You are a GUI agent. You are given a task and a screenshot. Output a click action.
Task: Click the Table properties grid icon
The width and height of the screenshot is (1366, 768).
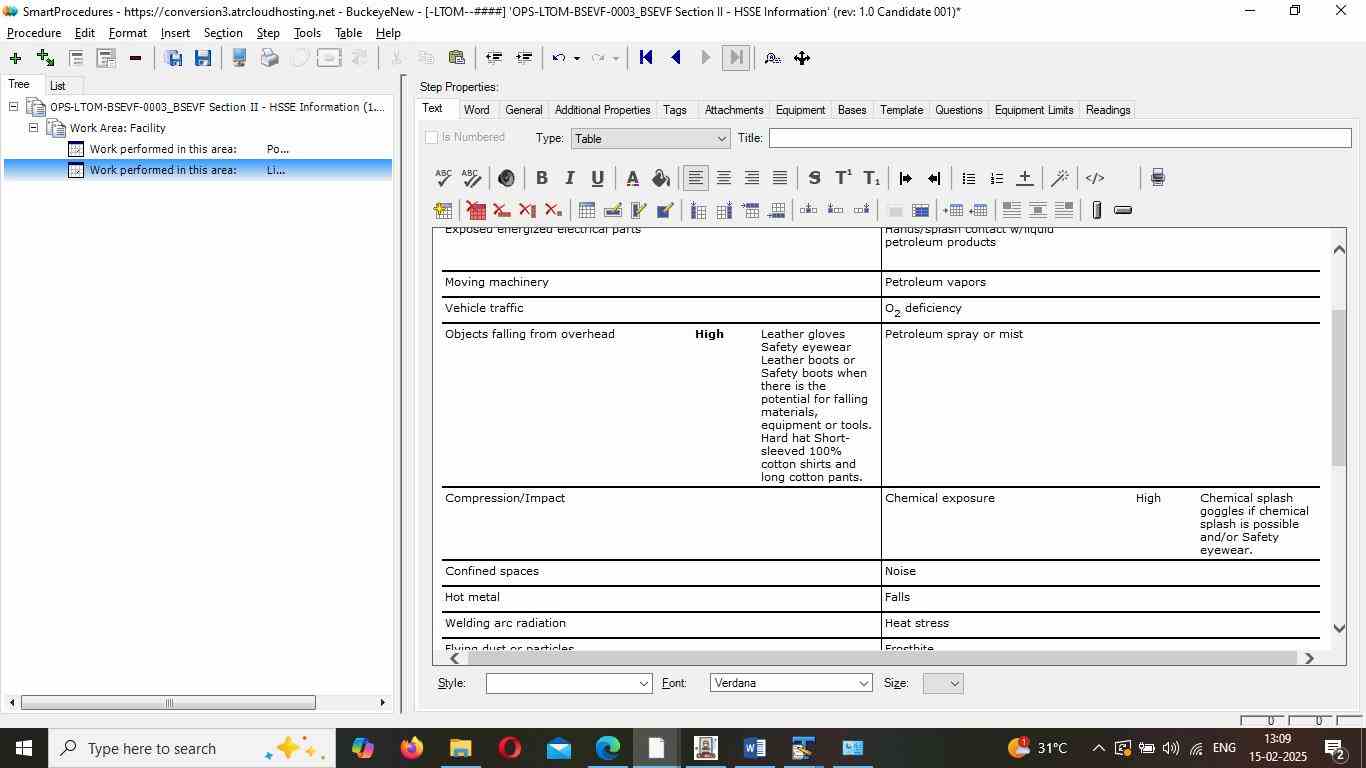587,210
